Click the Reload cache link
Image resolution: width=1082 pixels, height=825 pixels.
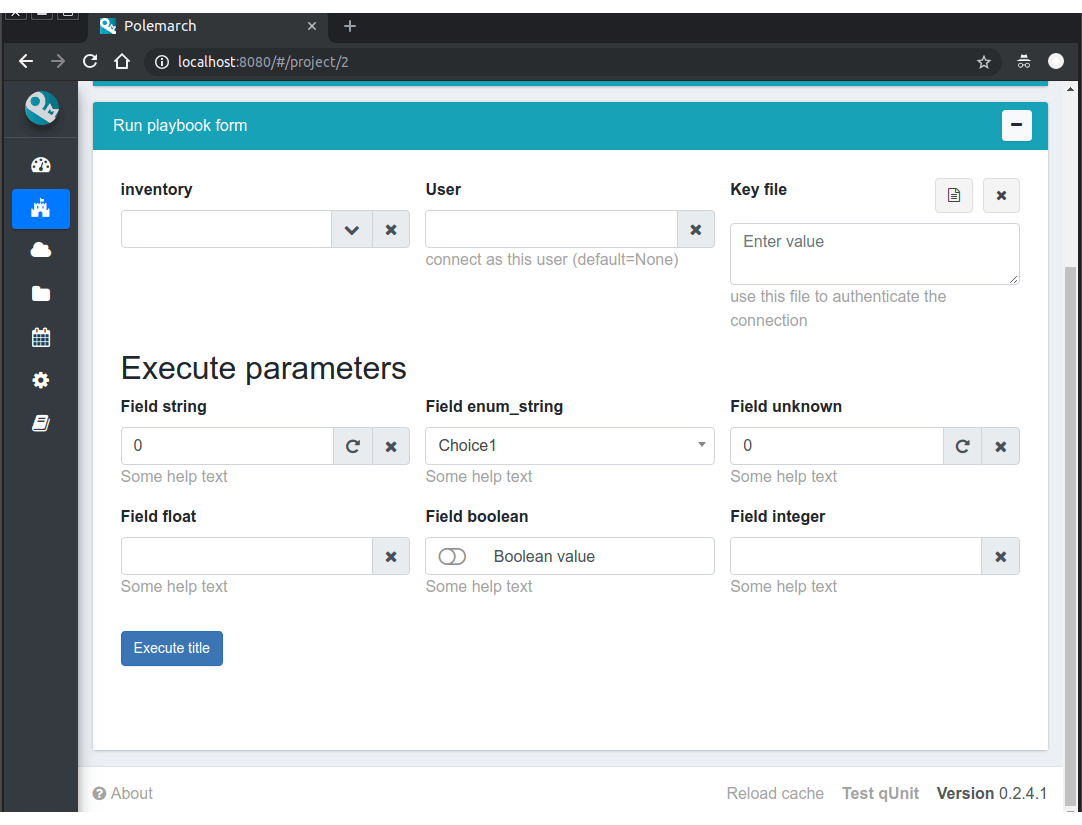pyautogui.click(x=775, y=793)
